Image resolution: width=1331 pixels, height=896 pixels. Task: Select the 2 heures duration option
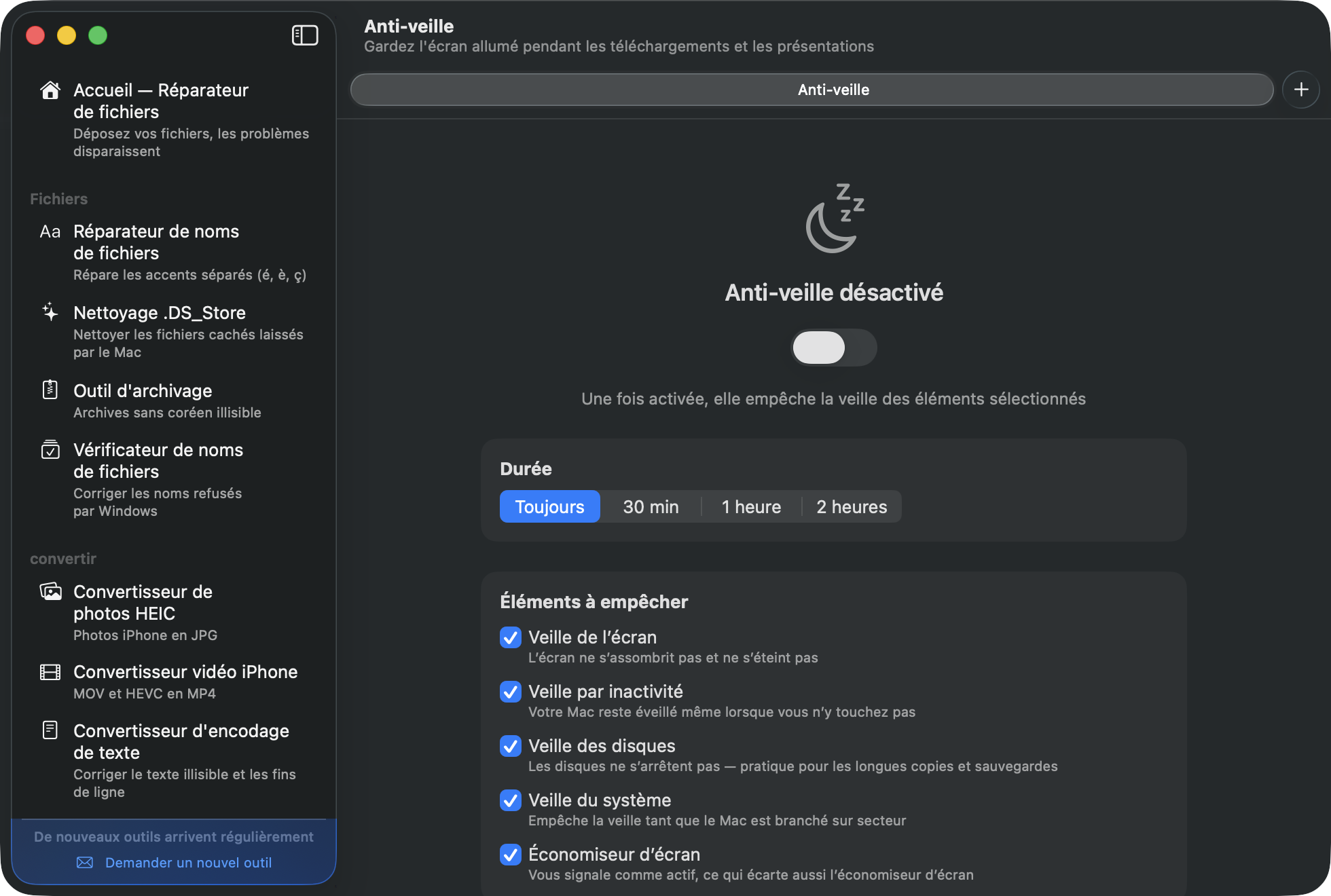click(852, 506)
